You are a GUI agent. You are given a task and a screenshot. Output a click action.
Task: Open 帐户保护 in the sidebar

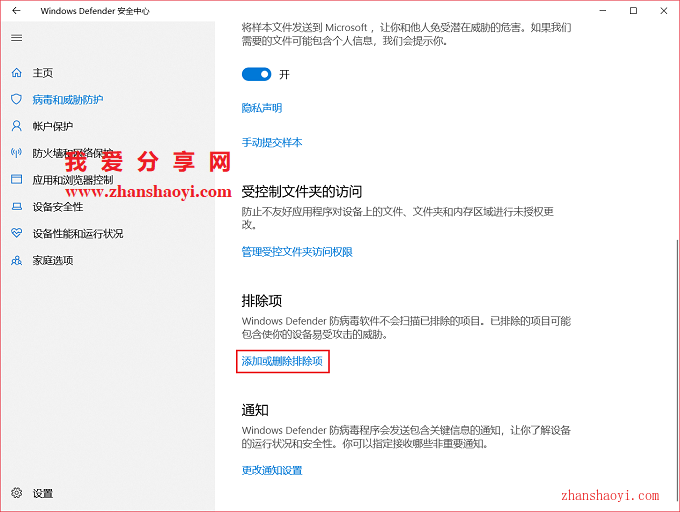(x=53, y=126)
